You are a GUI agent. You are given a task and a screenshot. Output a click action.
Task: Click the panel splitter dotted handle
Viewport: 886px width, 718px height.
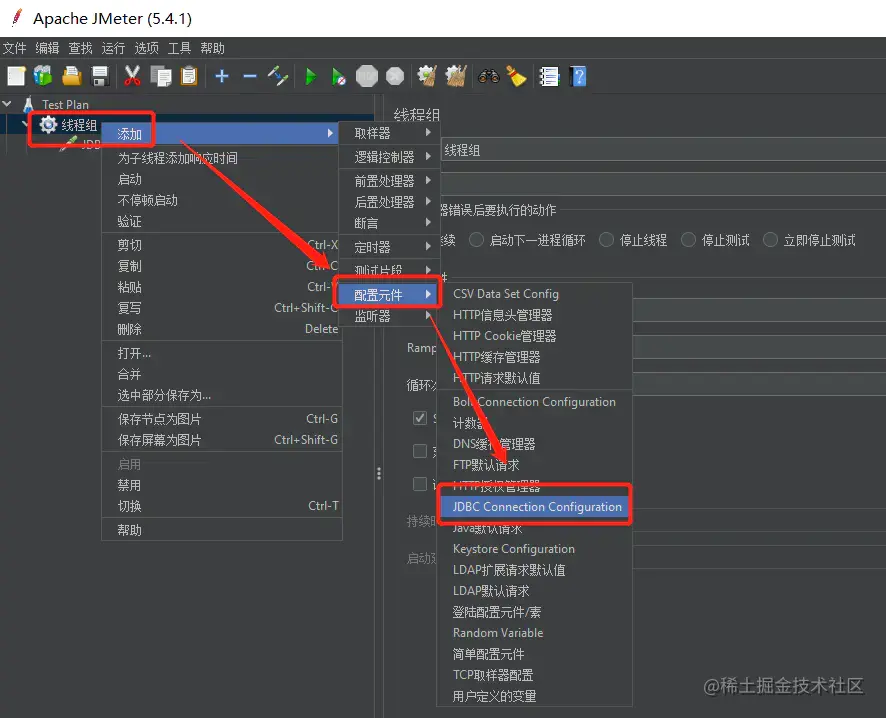379,473
